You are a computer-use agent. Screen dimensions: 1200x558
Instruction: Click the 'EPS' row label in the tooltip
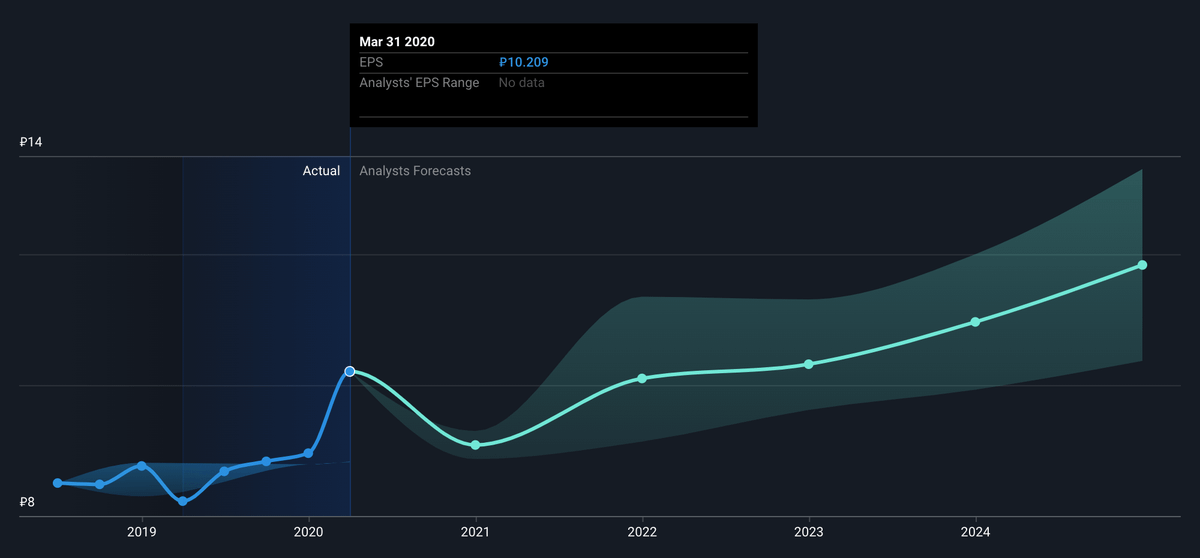(371, 62)
